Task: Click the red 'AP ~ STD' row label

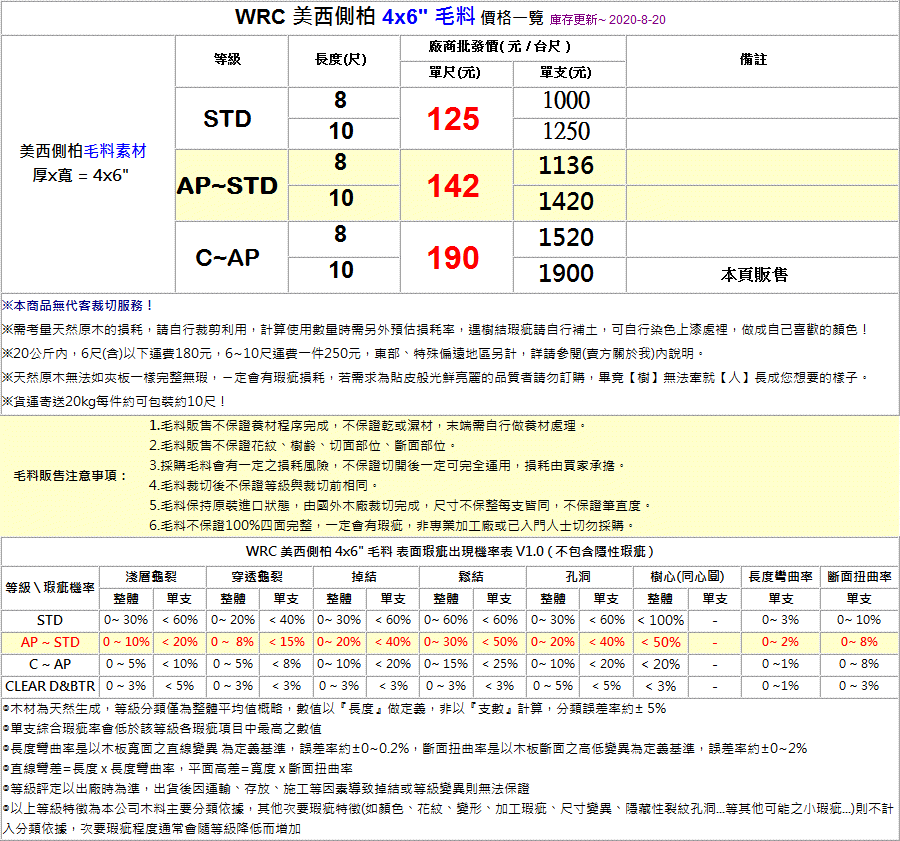Action: coord(50,642)
